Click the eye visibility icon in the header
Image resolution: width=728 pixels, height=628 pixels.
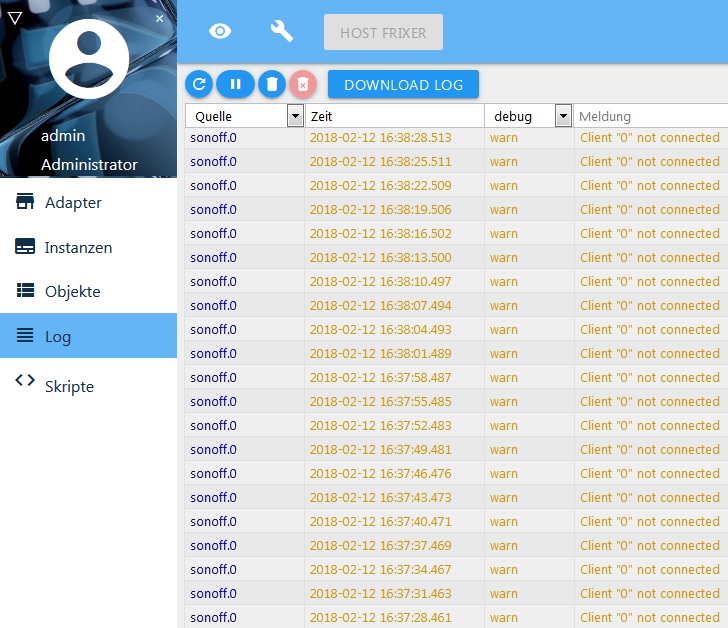pyautogui.click(x=220, y=32)
